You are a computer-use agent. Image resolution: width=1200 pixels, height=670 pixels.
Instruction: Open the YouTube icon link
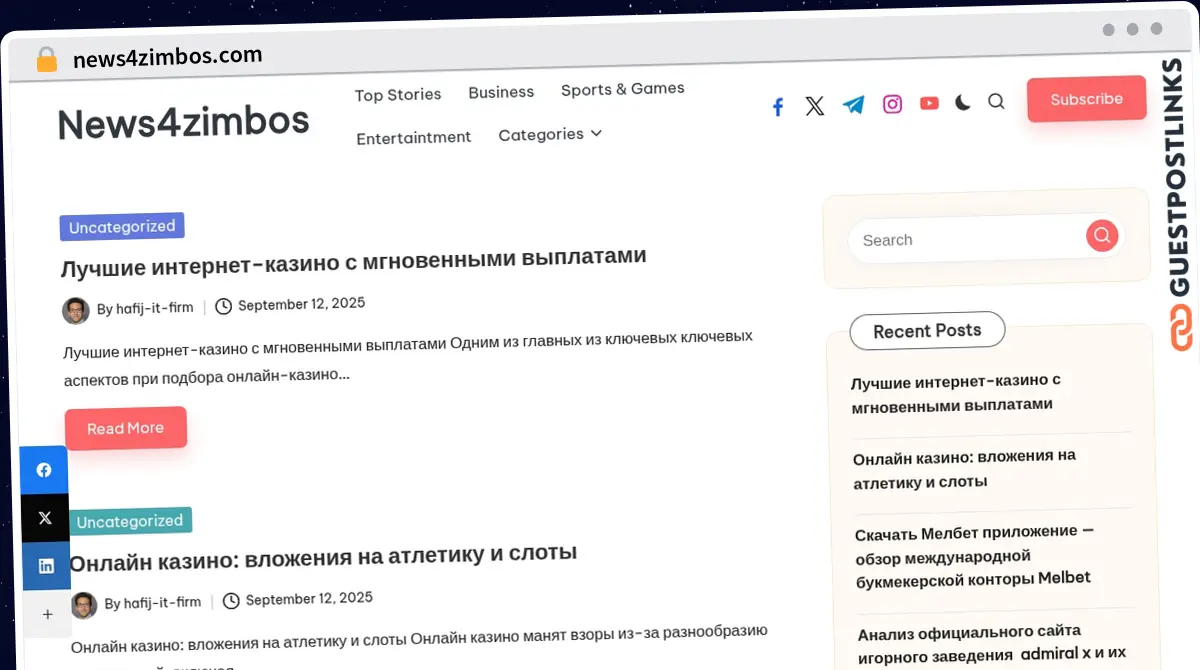(929, 103)
